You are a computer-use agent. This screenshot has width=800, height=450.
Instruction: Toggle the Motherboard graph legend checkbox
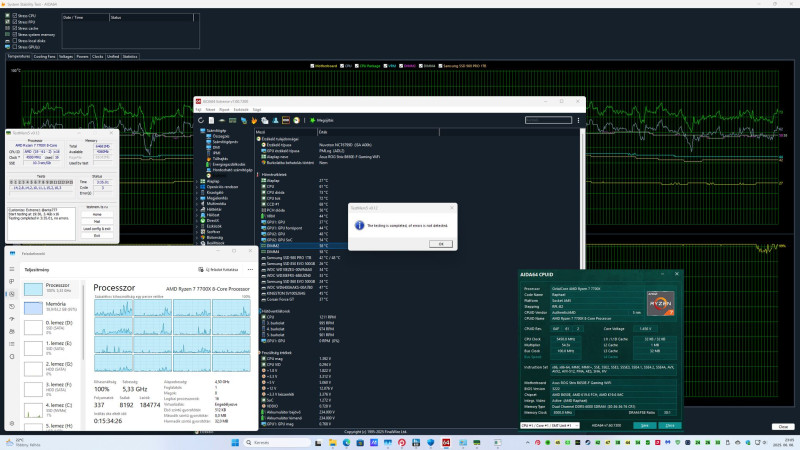(312, 66)
